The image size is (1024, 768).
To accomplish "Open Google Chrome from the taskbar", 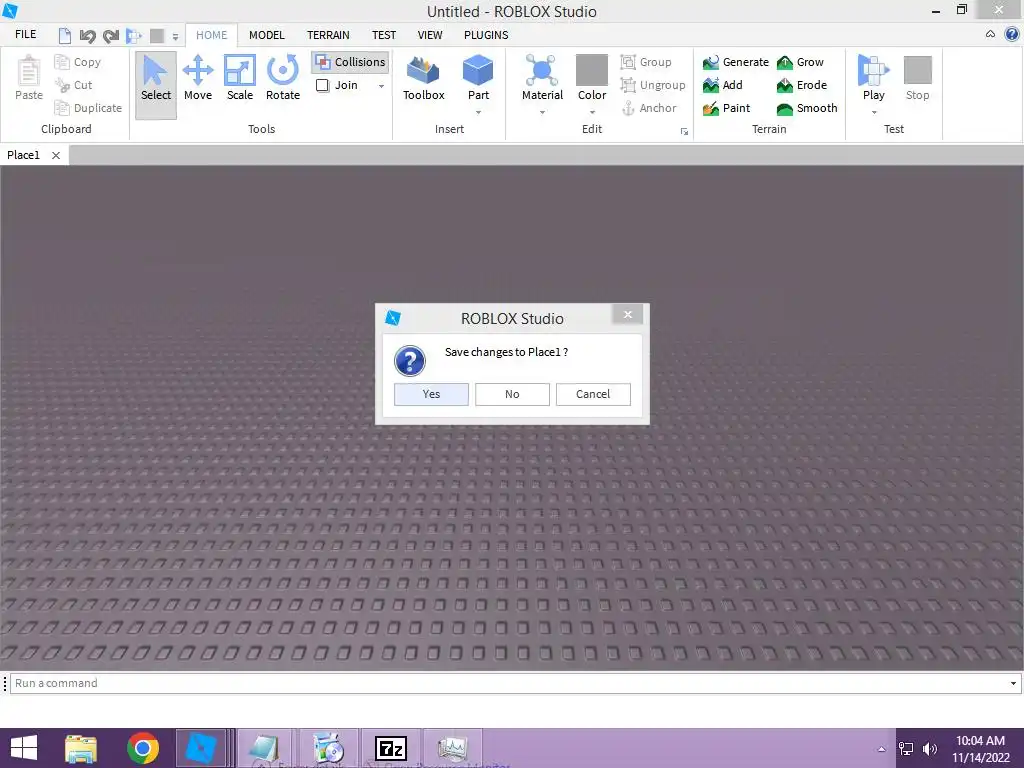I will coord(143,748).
